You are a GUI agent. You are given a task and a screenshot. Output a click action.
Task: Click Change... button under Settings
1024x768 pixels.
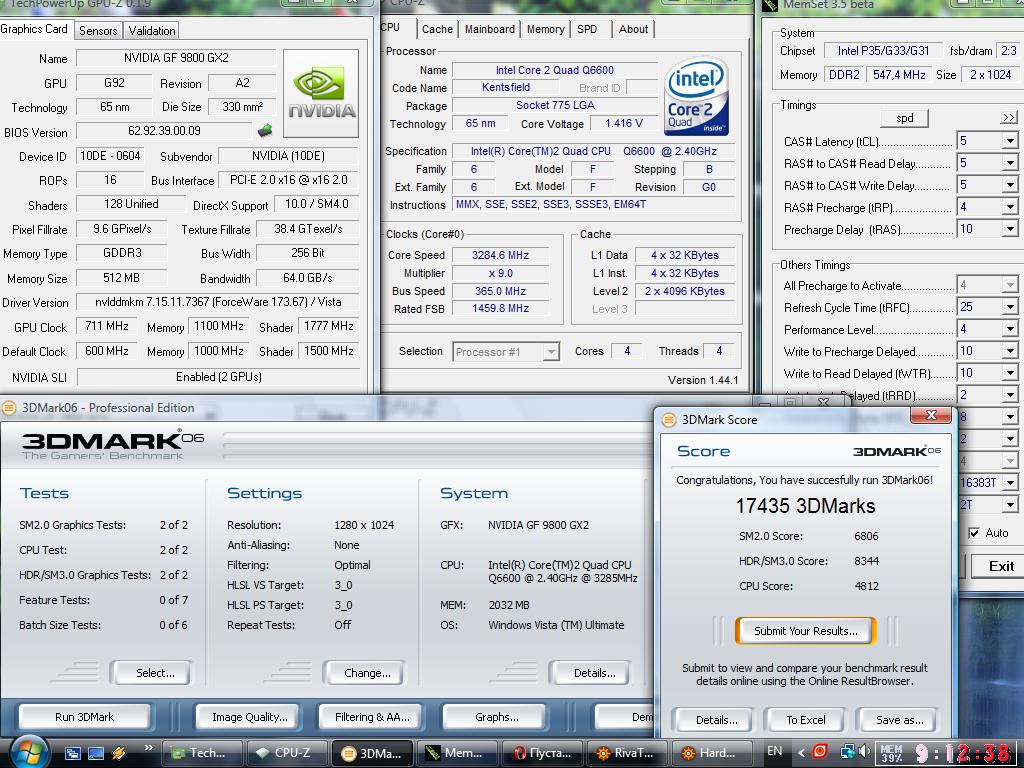click(364, 673)
